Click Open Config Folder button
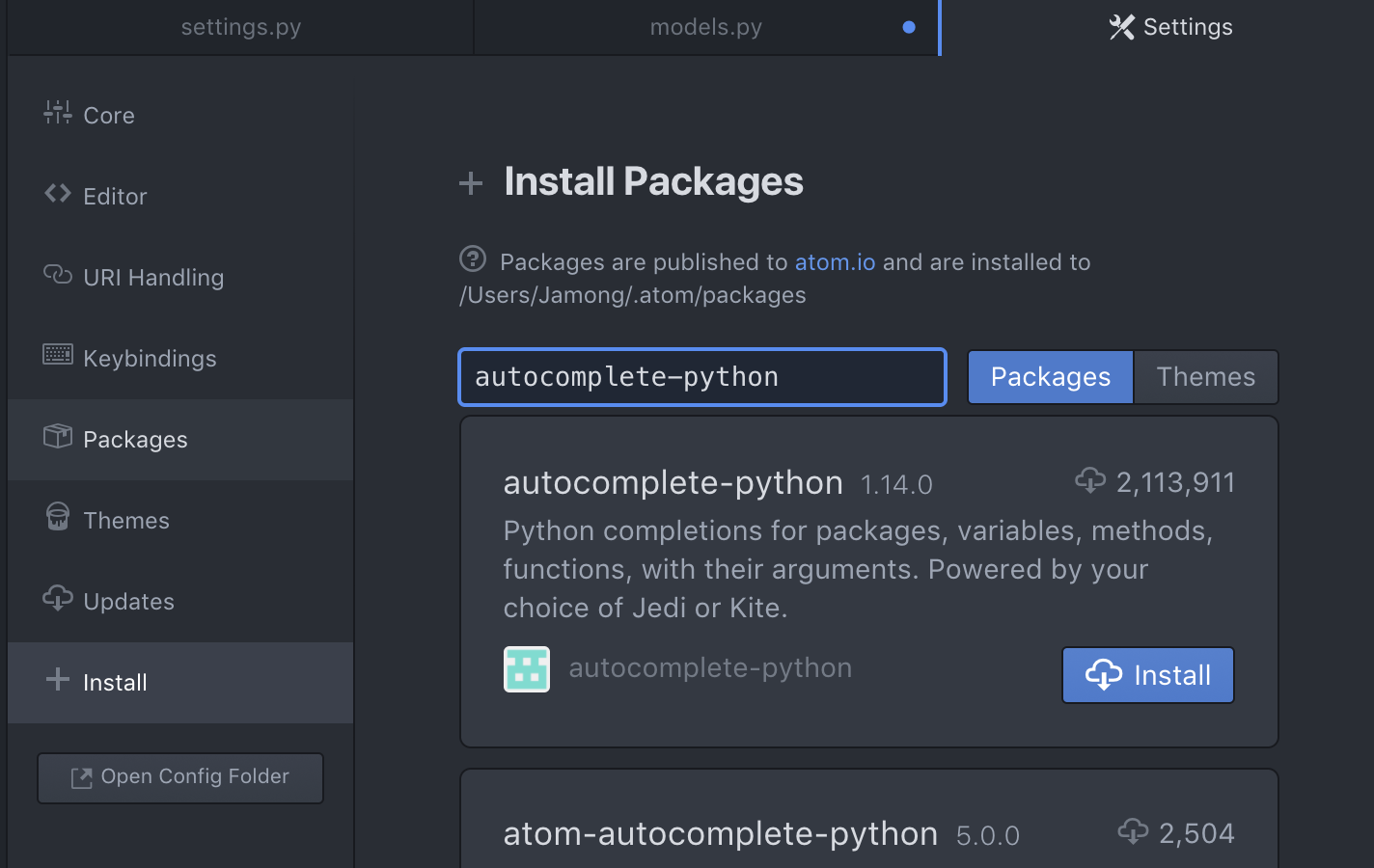The image size is (1374, 868). click(x=180, y=777)
